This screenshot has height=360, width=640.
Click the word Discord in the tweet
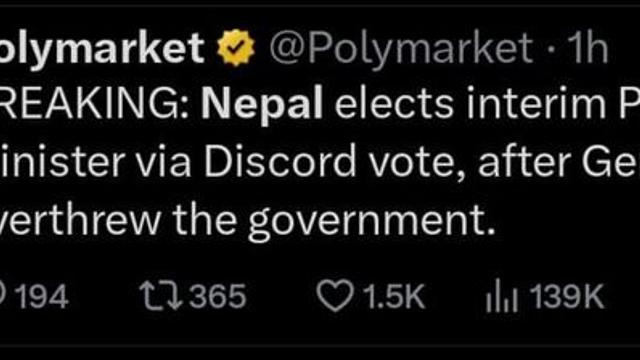(280, 162)
